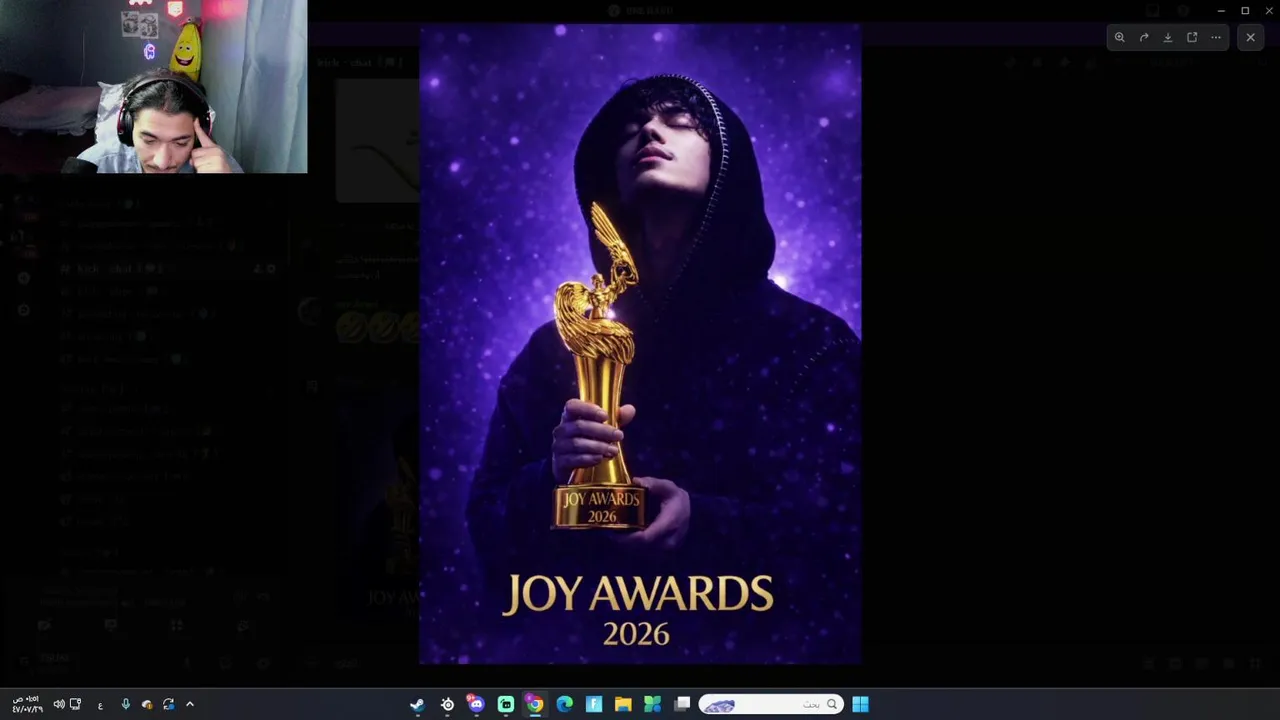Switch the Arabic input language indicator
The image size is (1280, 720).
tap(100, 705)
